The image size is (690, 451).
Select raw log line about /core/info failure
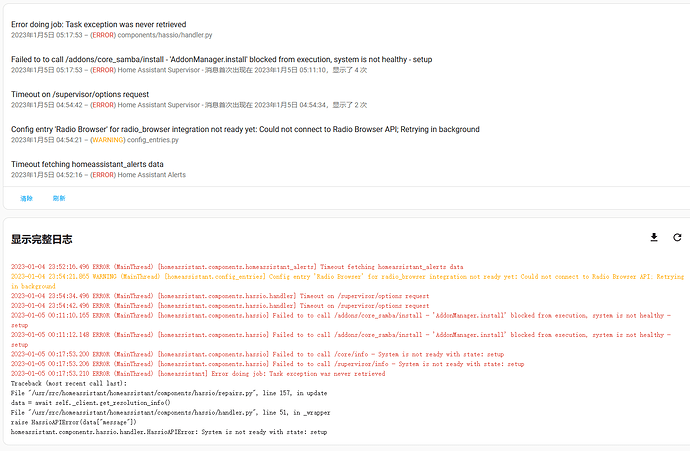(x=257, y=354)
